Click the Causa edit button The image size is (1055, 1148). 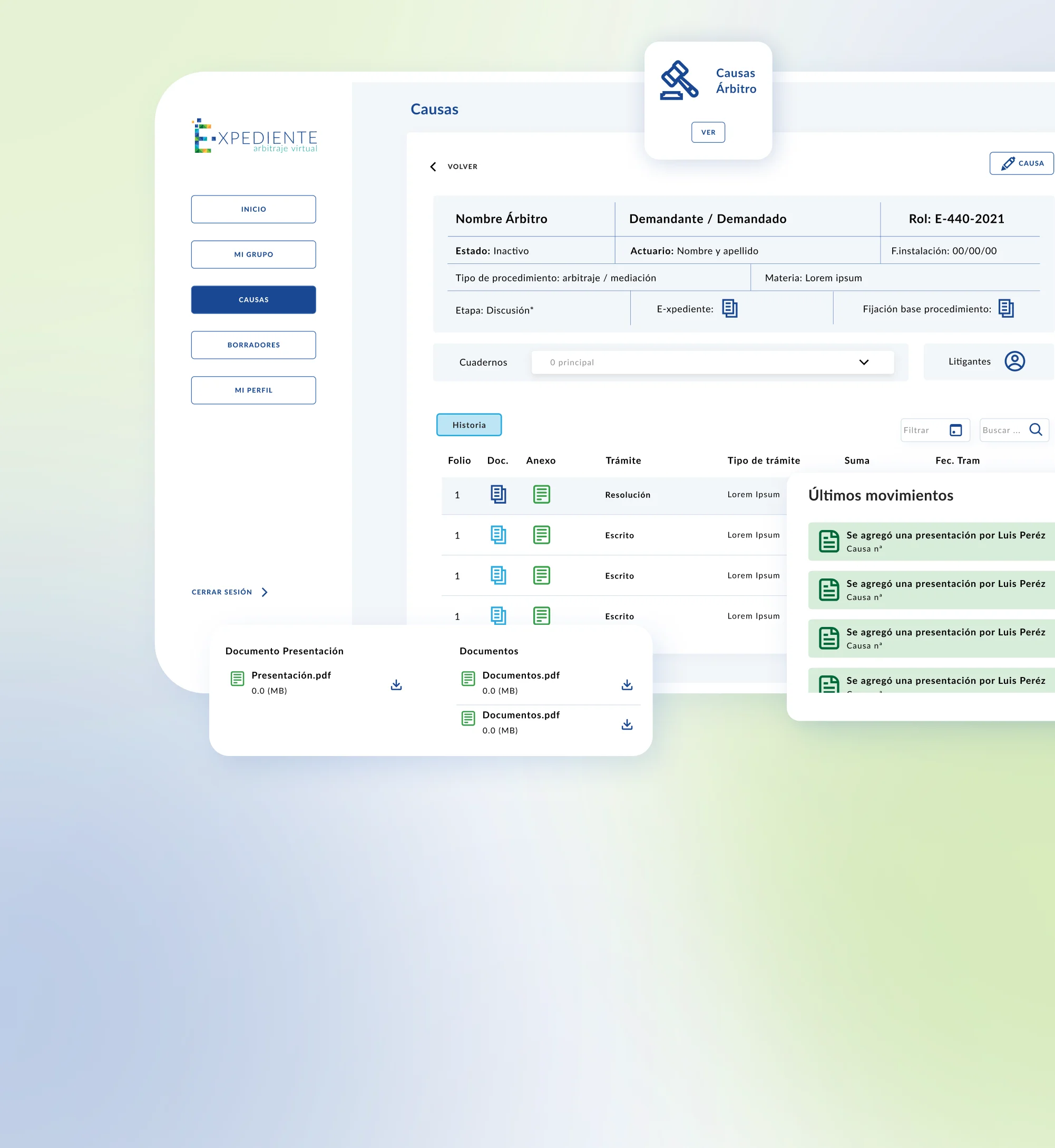click(1022, 163)
